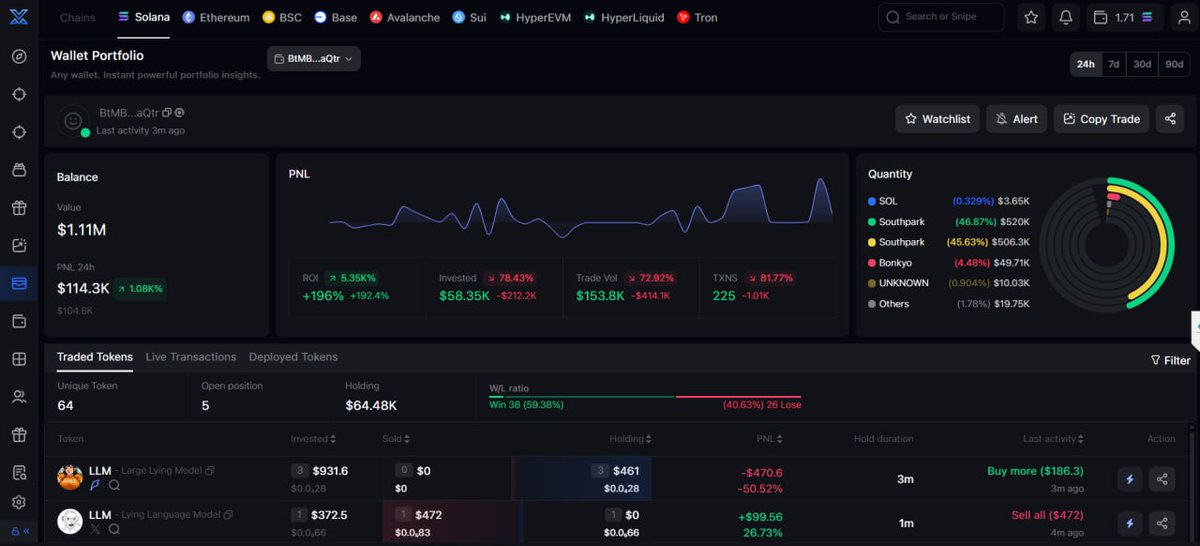
Task: Click the quick-buy lightning icon for Lying Language Model
Action: tap(1130, 523)
